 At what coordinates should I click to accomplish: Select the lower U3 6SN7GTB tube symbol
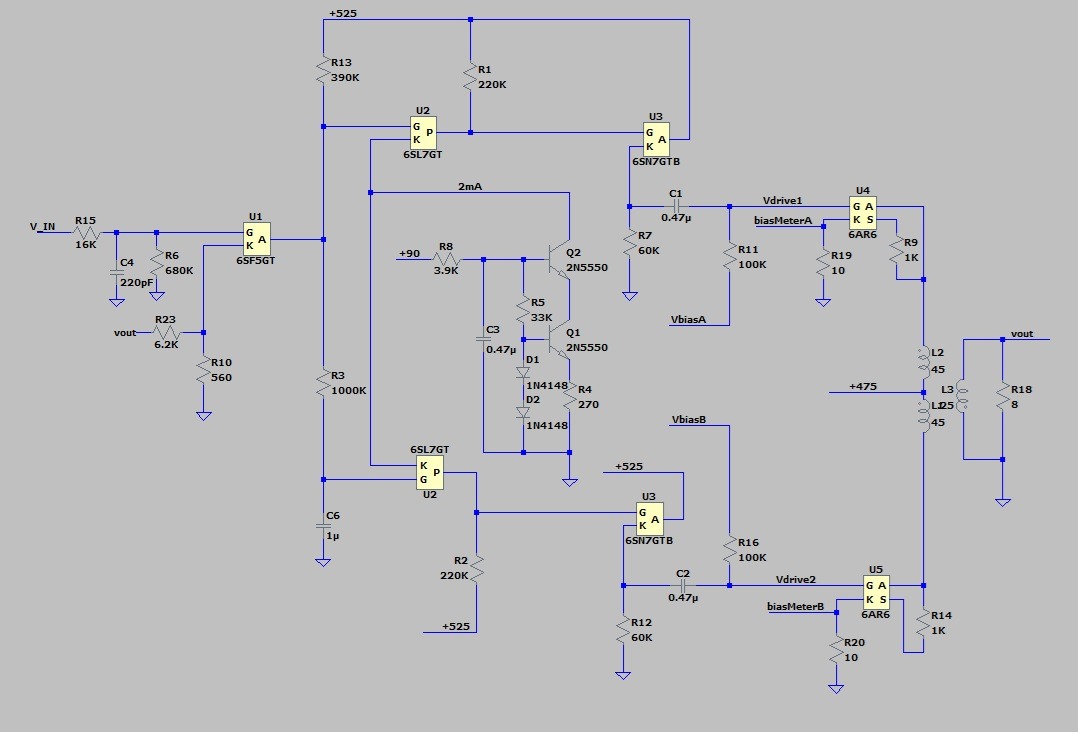pos(649,520)
